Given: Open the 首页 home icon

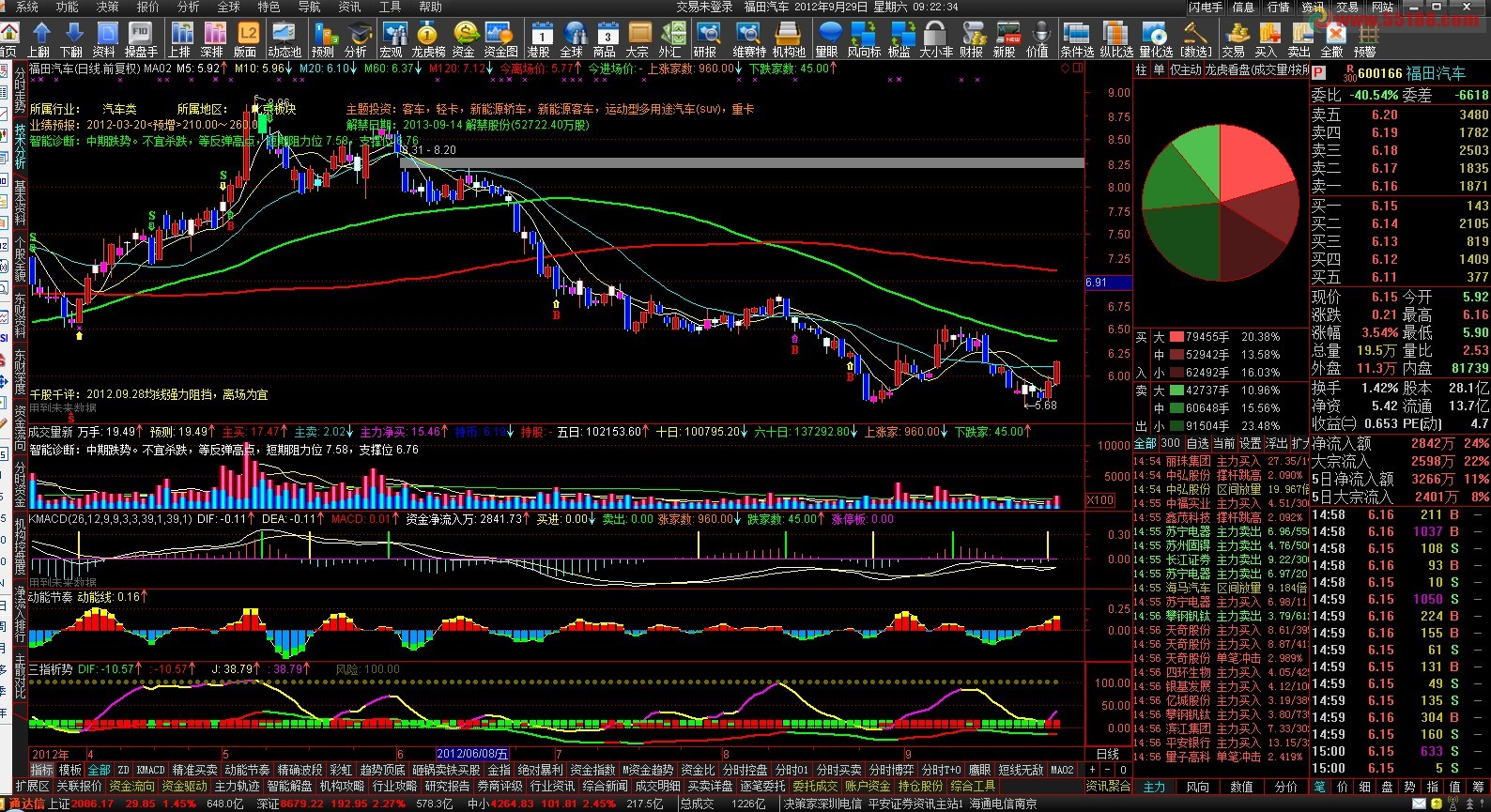Looking at the screenshot, I should [8, 38].
